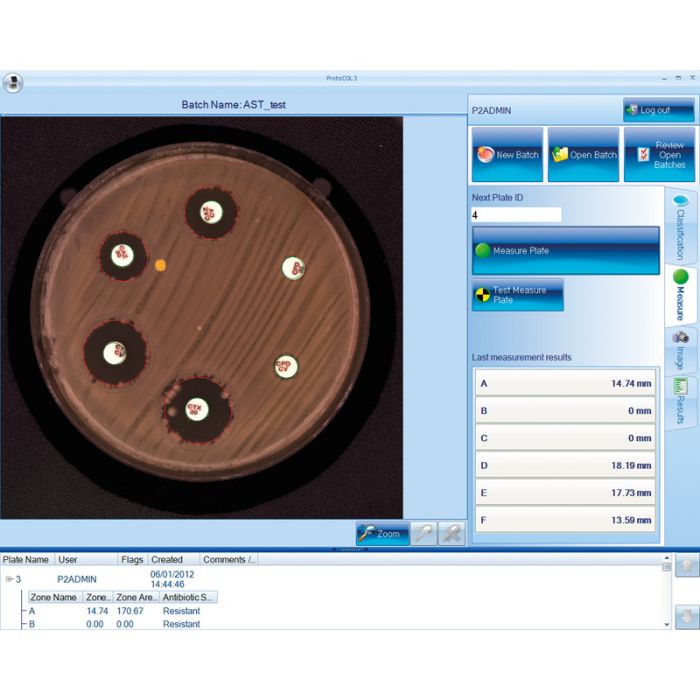Image resolution: width=700 pixels, height=700 pixels.
Task: Click the Flags column header
Action: [132, 559]
